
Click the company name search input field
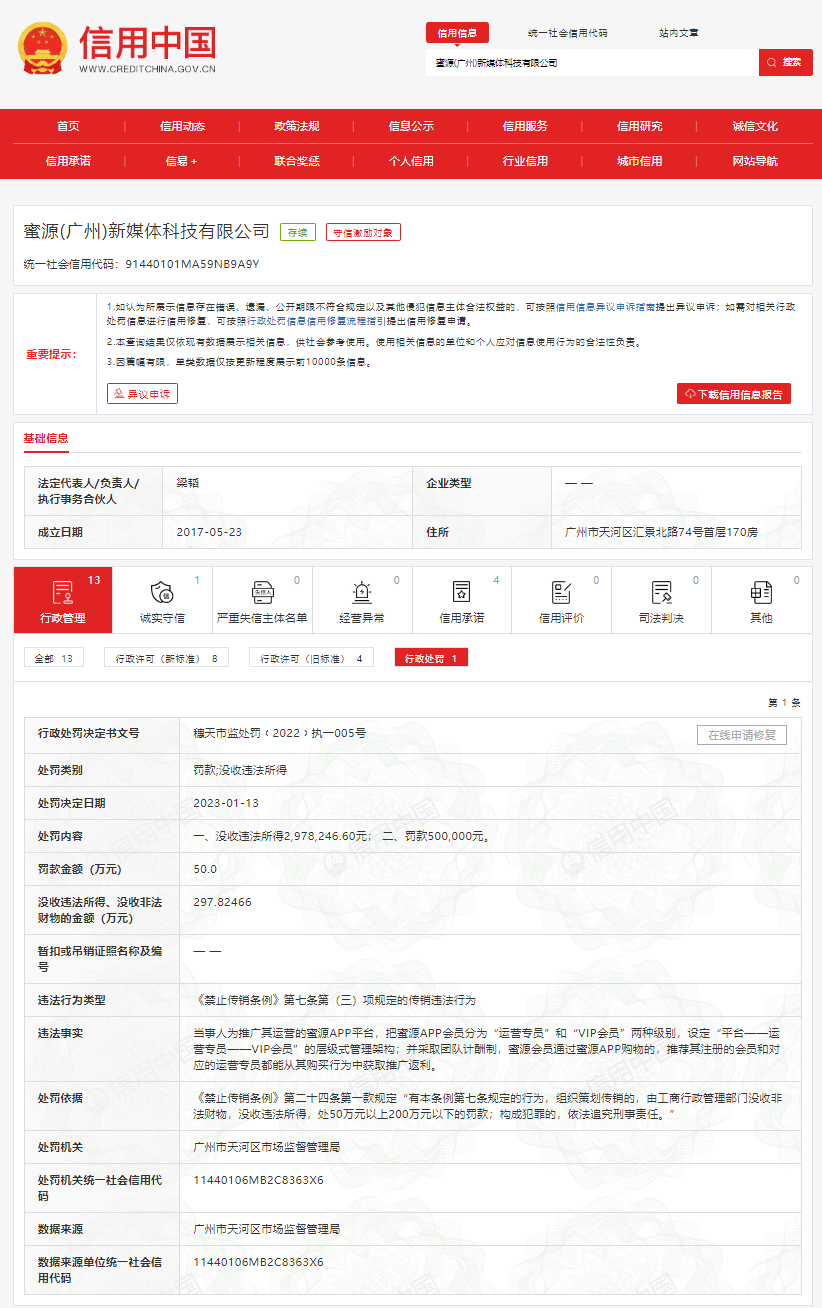[x=592, y=62]
